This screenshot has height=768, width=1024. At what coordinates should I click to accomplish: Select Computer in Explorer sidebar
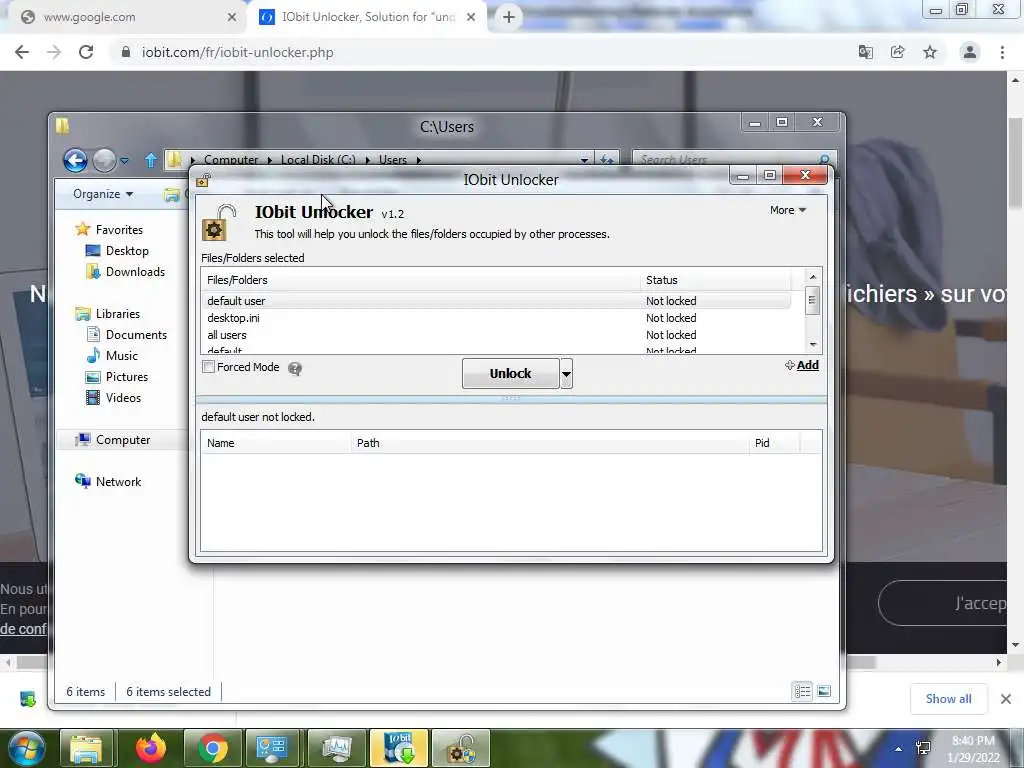tap(123, 440)
